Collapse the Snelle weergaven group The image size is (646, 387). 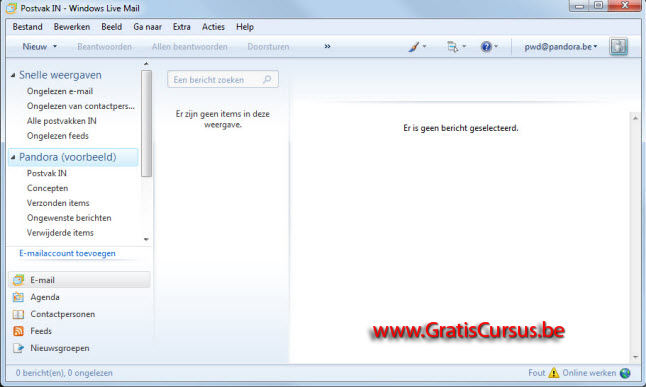[x=13, y=75]
